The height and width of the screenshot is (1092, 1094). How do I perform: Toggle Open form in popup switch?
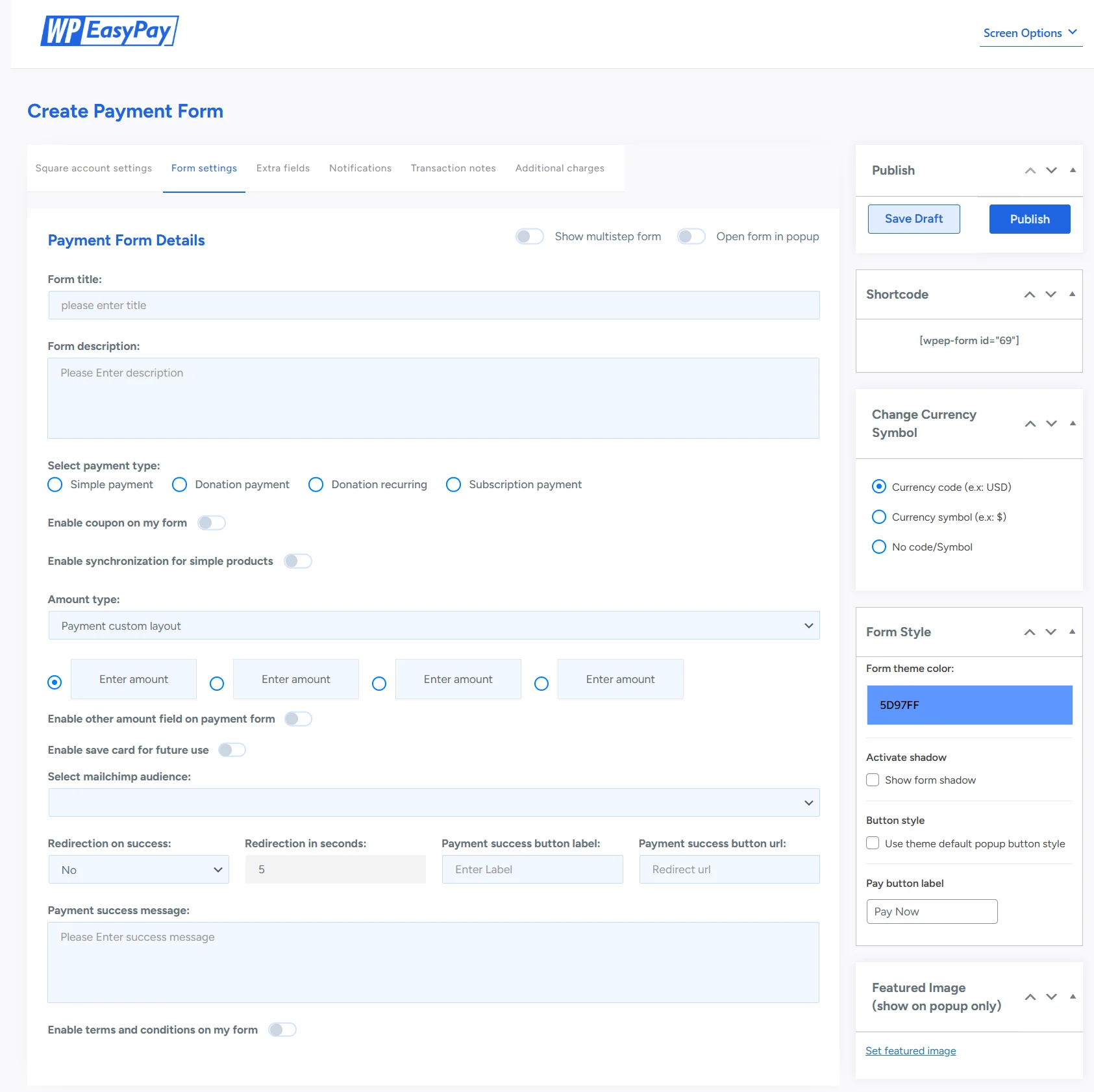point(691,236)
